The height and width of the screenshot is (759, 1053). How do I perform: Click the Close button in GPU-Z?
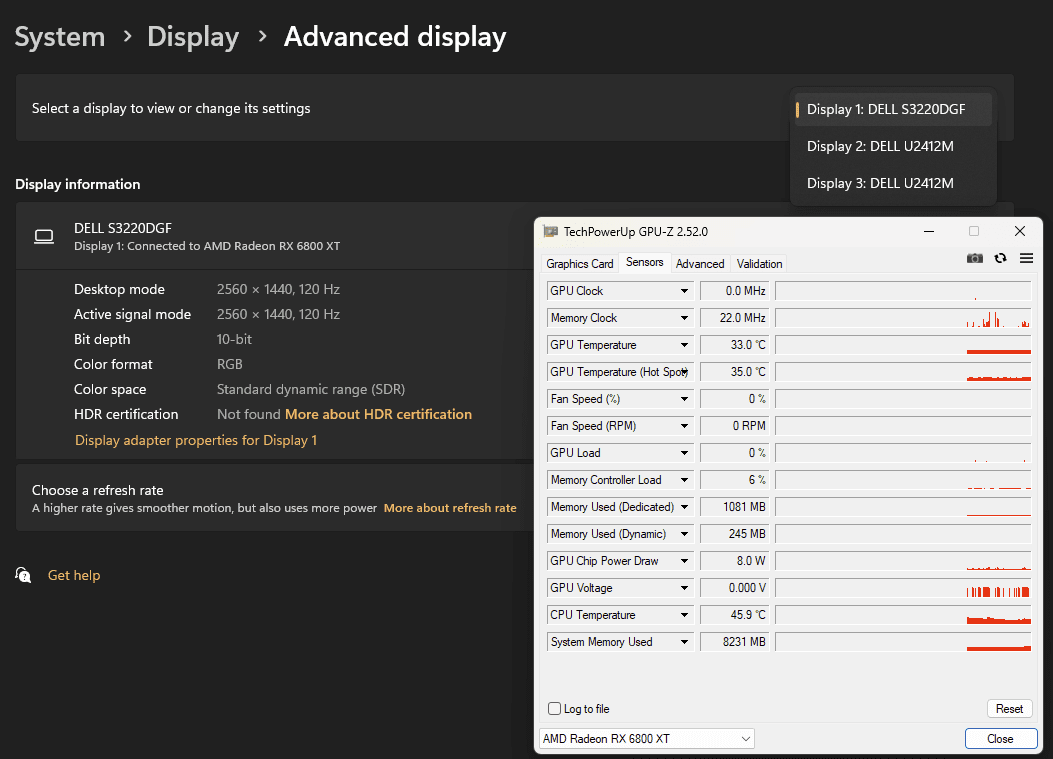tap(1001, 739)
